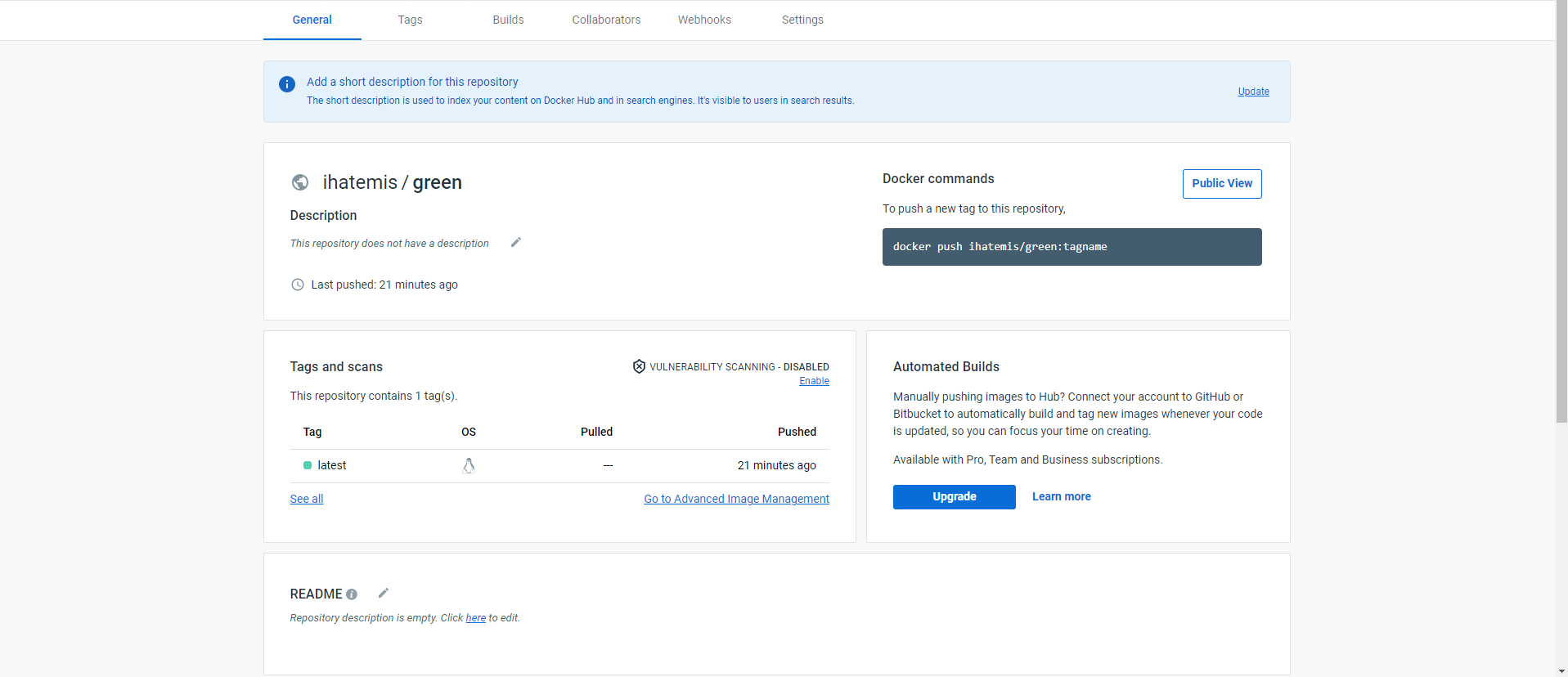This screenshot has height=677, width=1568.
Task: Click the vulnerability scanning shield icon
Action: 639,366
